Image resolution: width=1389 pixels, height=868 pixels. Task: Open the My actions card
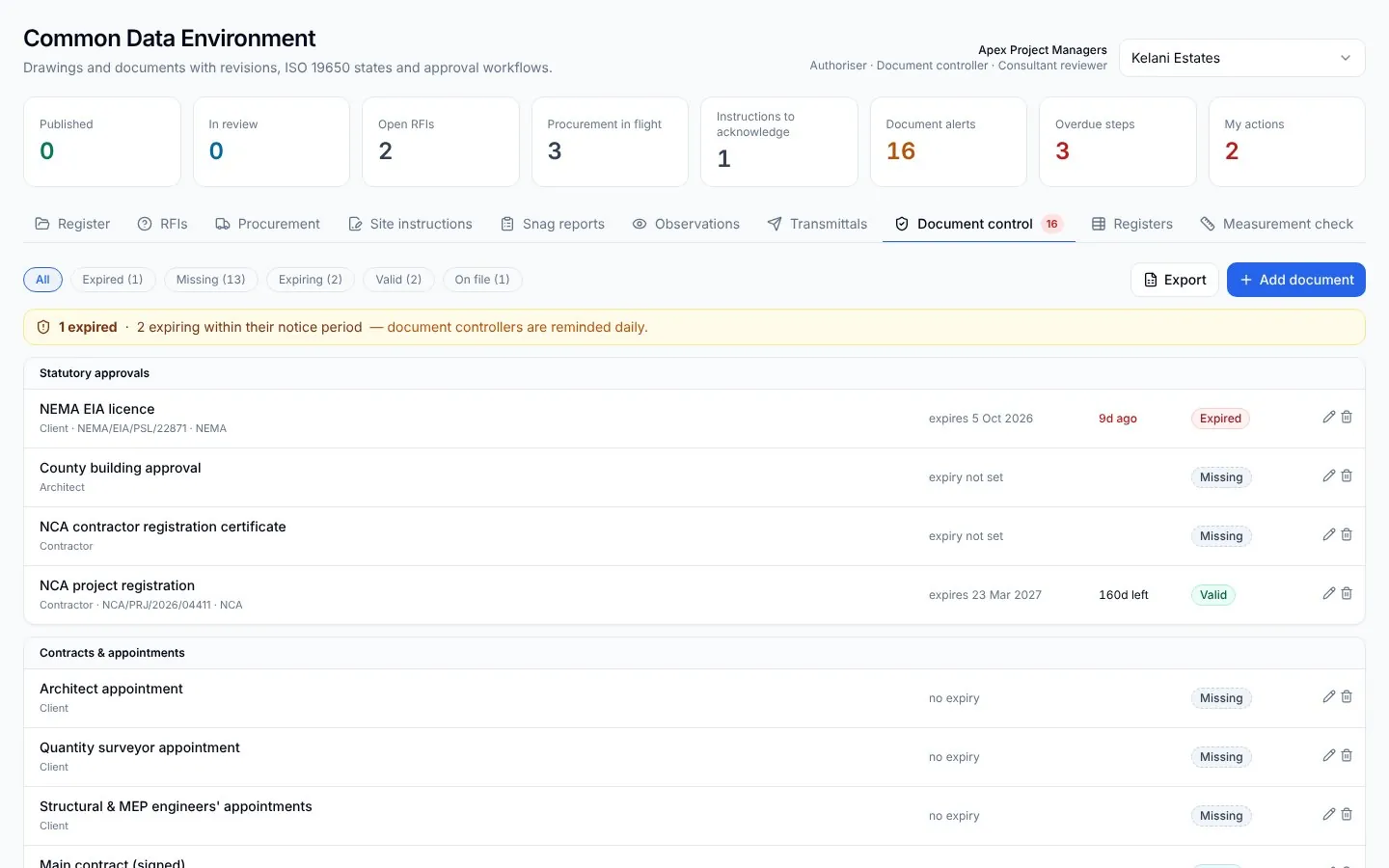pos(1287,142)
